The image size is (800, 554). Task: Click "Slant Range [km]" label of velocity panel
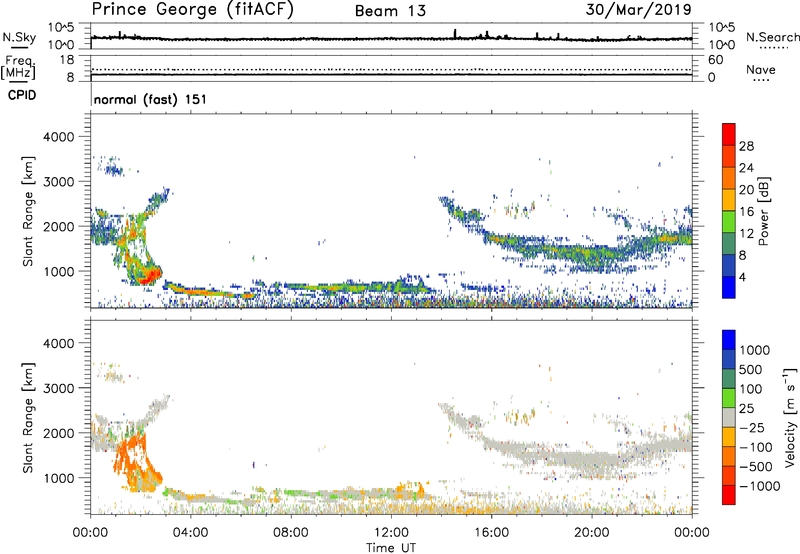tap(28, 418)
